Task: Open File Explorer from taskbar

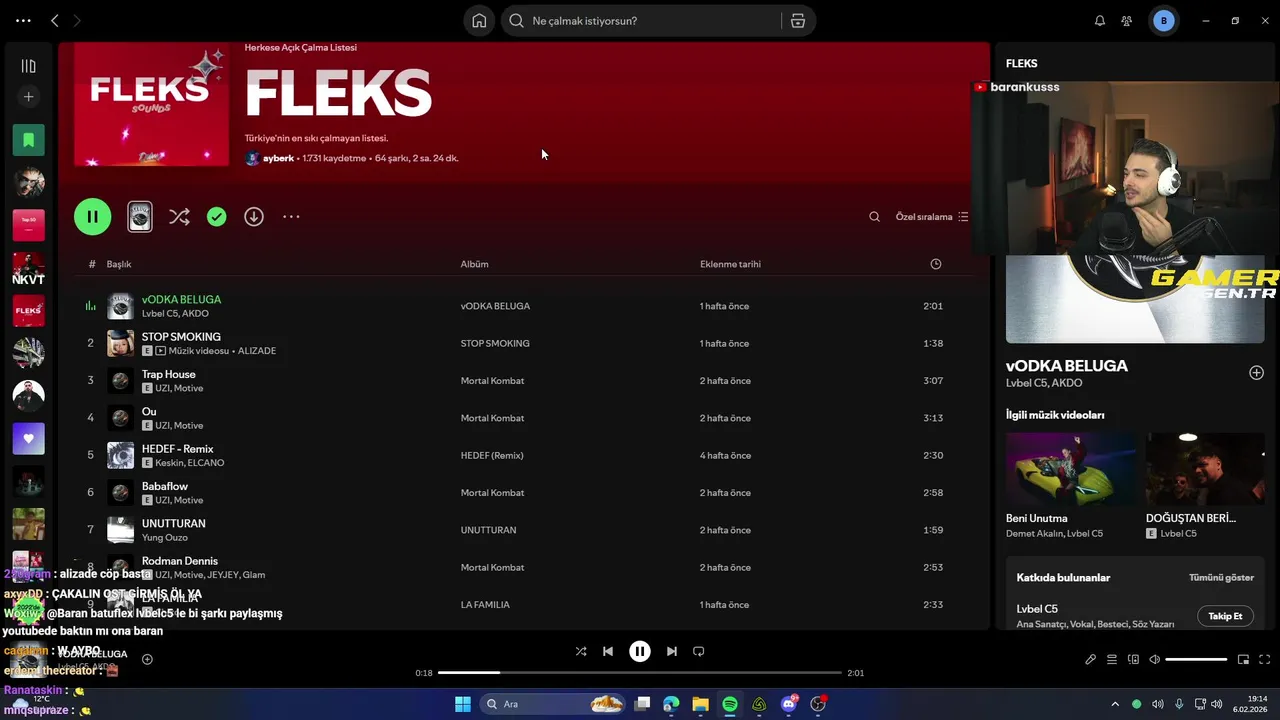Action: tap(700, 704)
